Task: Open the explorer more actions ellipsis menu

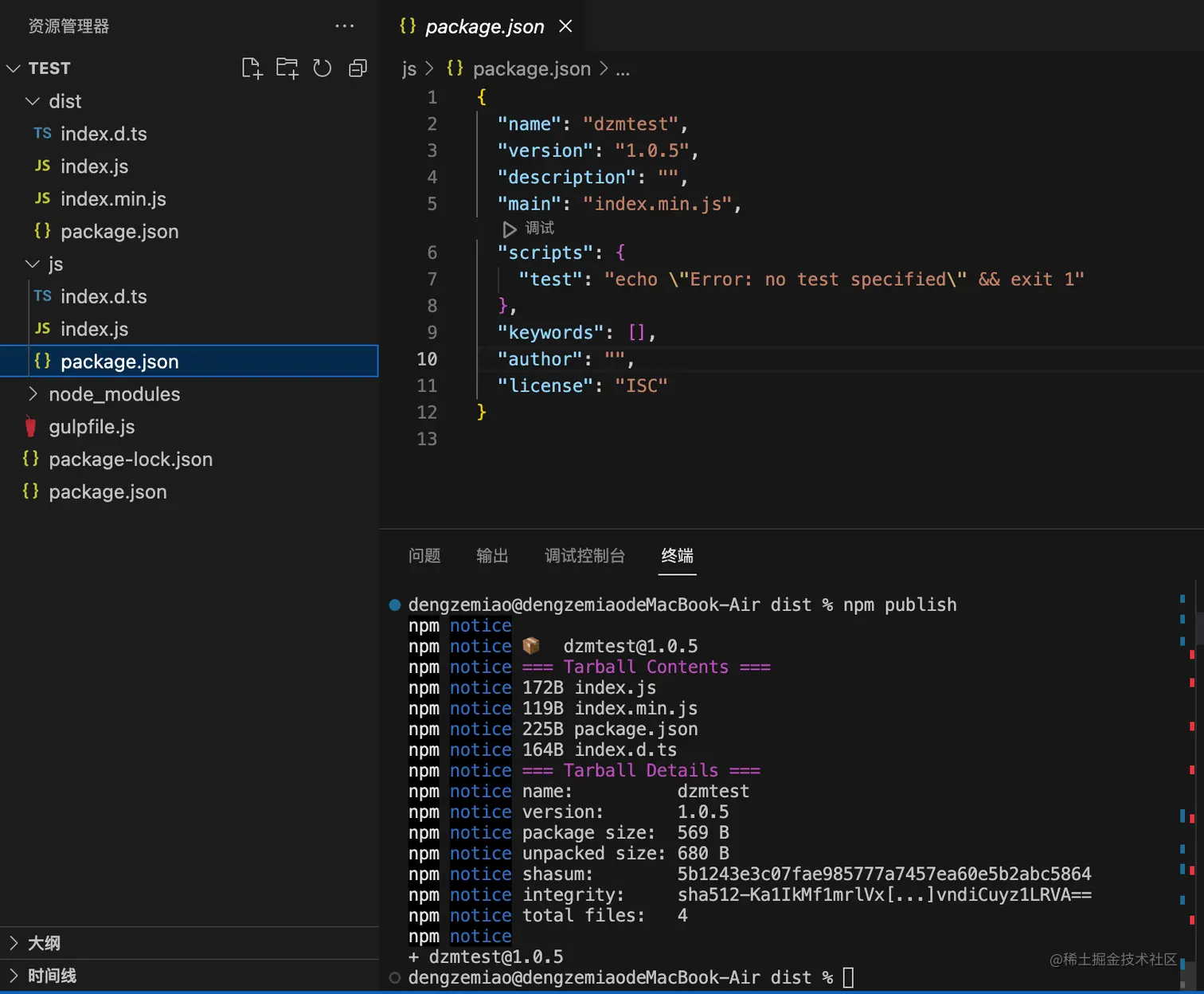Action: click(344, 26)
